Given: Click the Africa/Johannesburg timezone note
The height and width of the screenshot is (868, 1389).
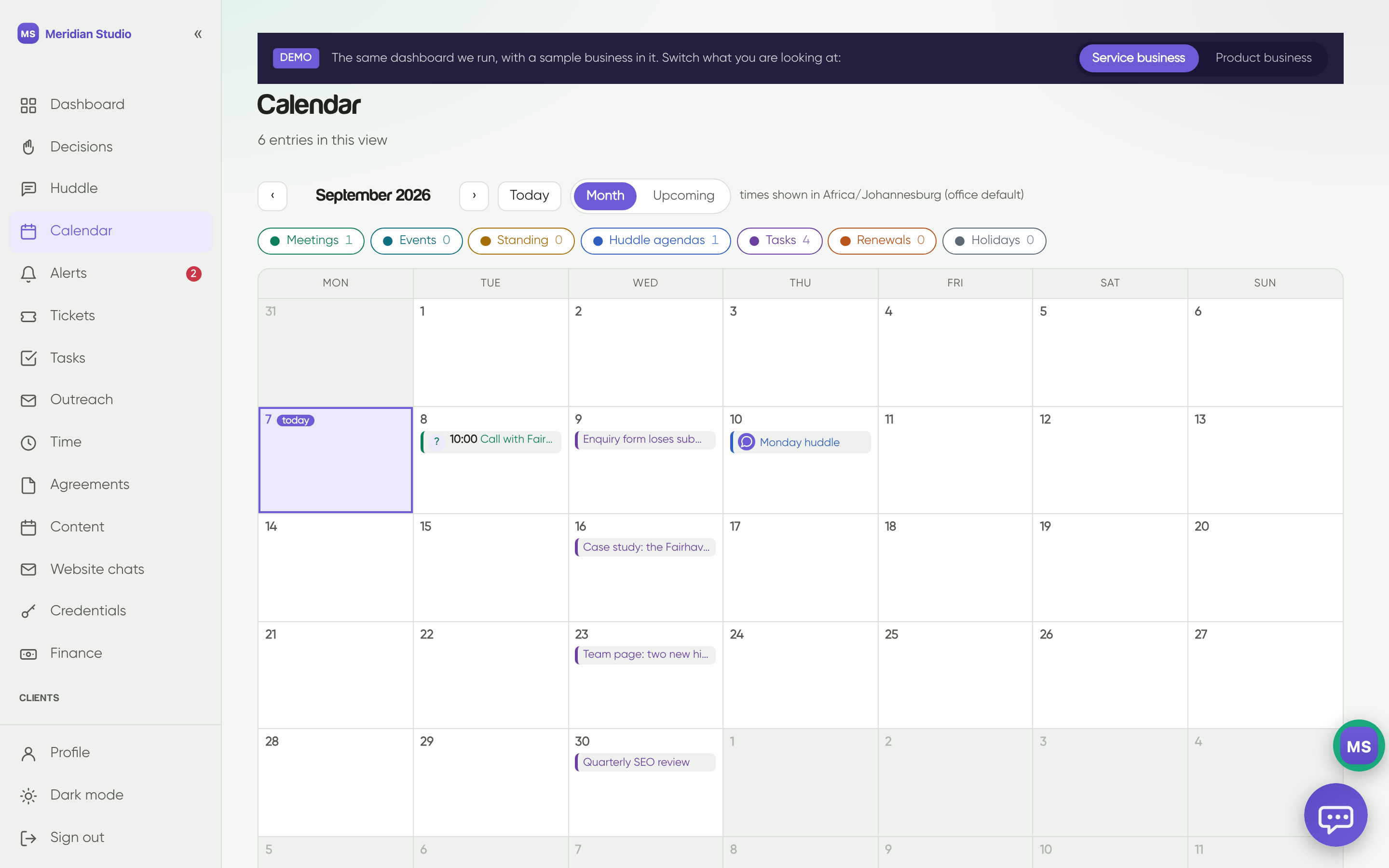Looking at the screenshot, I should tap(881, 195).
